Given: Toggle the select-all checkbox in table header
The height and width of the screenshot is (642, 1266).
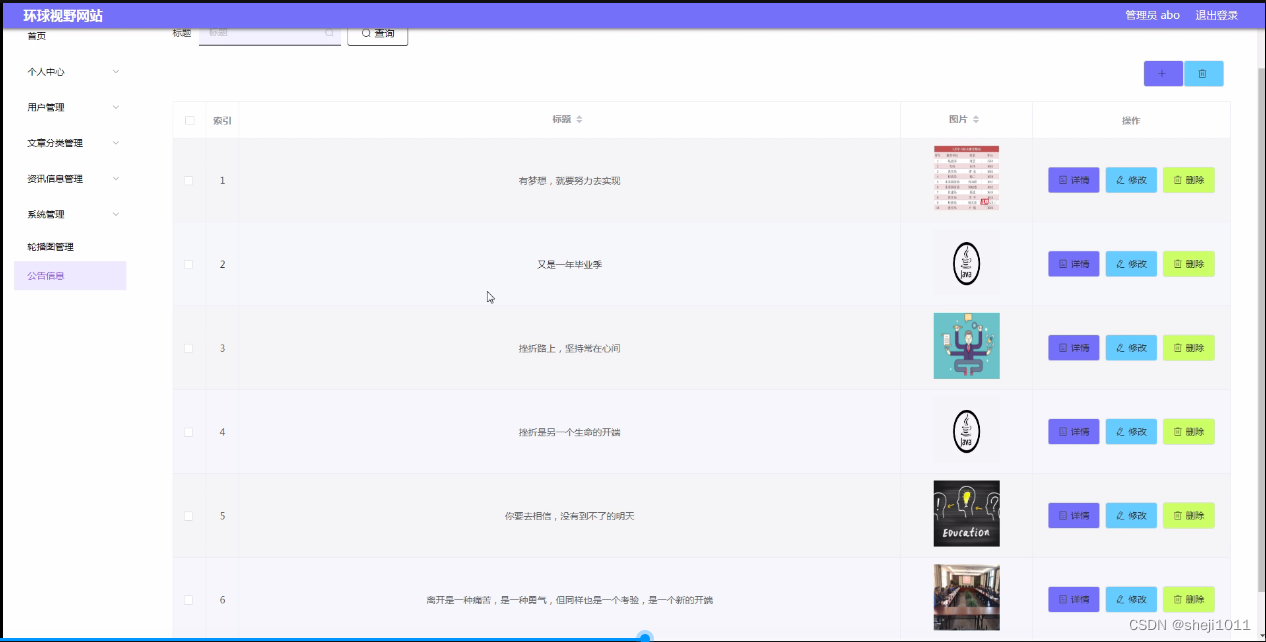Looking at the screenshot, I should point(189,119).
